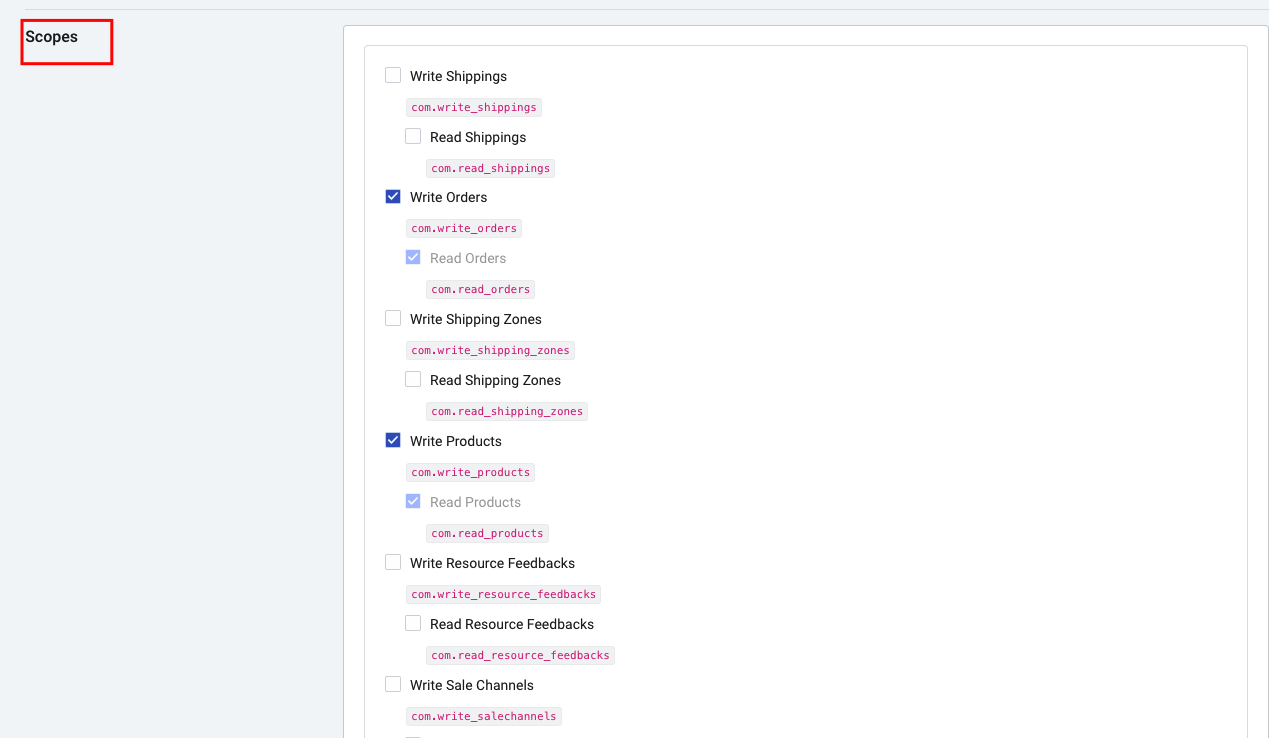
Task: Click the com.write_shipping_zones code tag
Action: (x=490, y=350)
